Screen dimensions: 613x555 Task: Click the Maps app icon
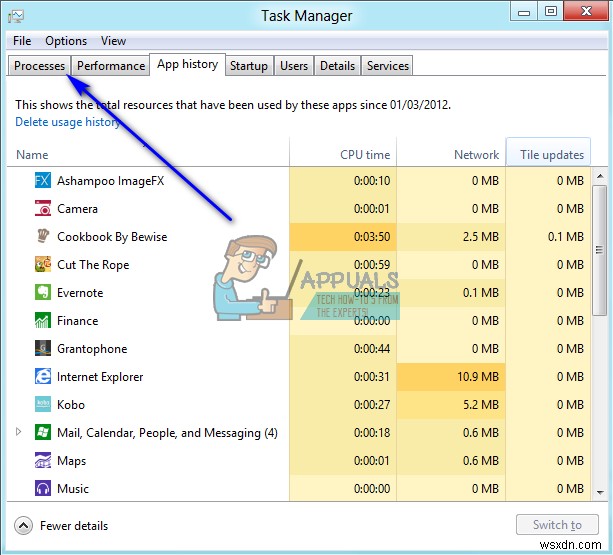click(x=43, y=460)
